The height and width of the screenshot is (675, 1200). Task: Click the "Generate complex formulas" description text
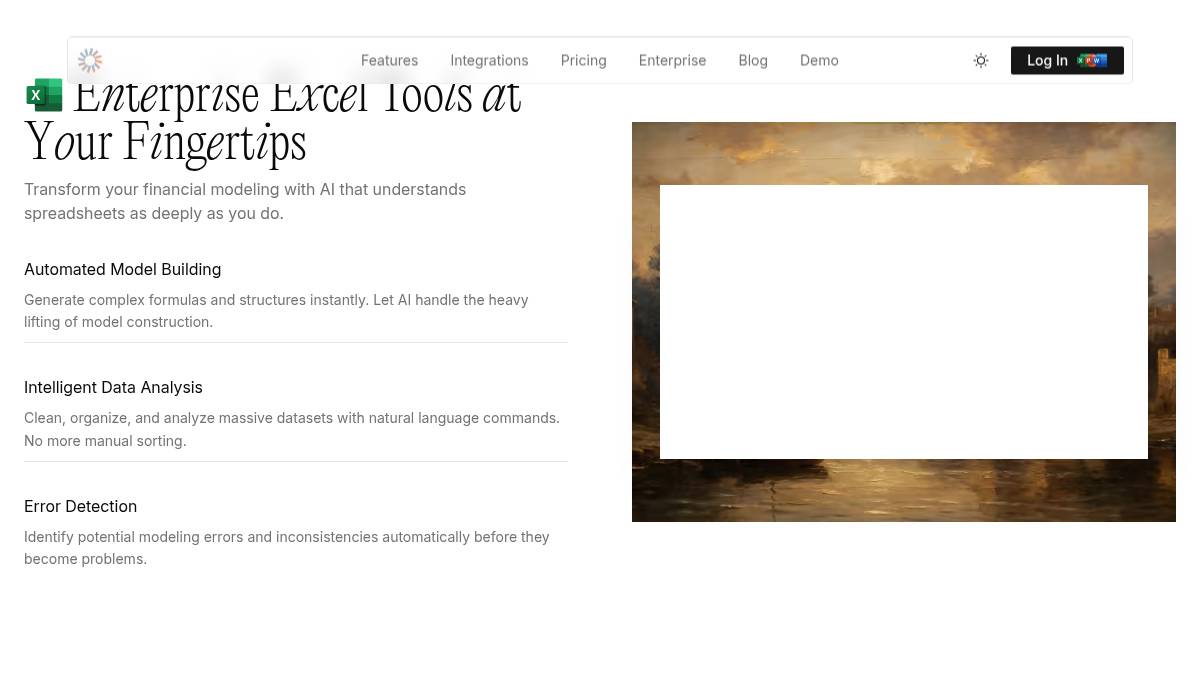pos(276,311)
